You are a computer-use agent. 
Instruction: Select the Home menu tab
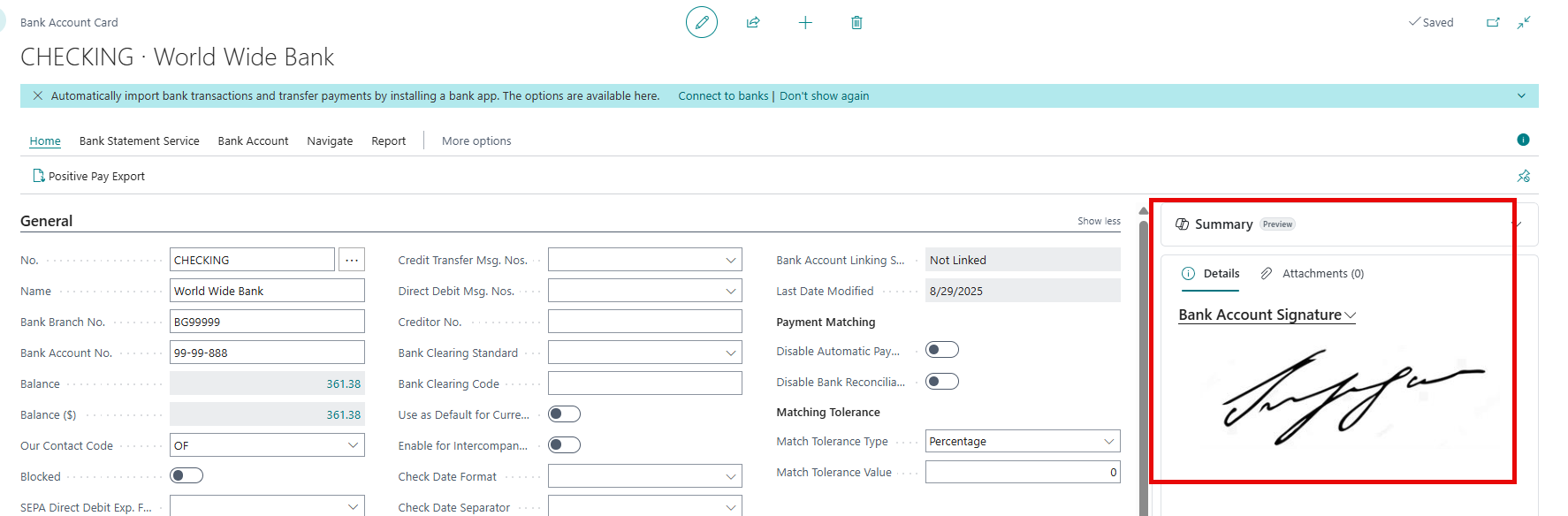tap(45, 140)
